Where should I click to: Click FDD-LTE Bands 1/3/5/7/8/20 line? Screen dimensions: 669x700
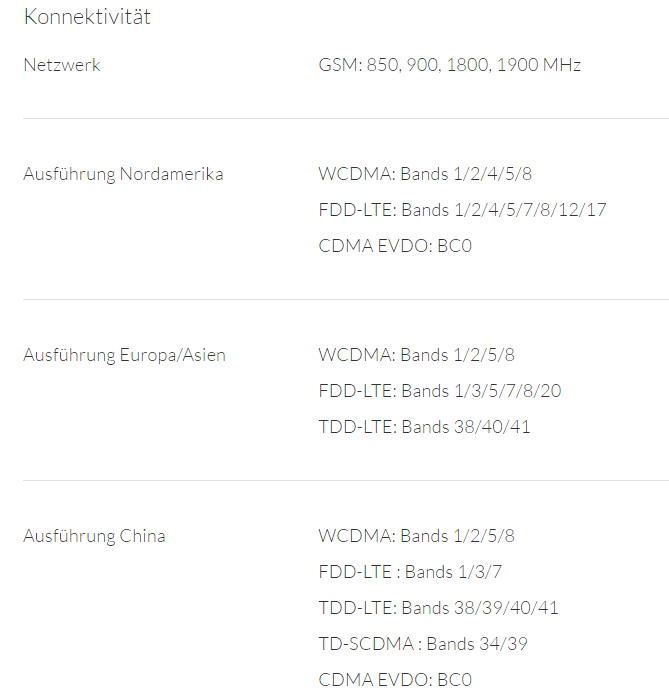click(439, 391)
